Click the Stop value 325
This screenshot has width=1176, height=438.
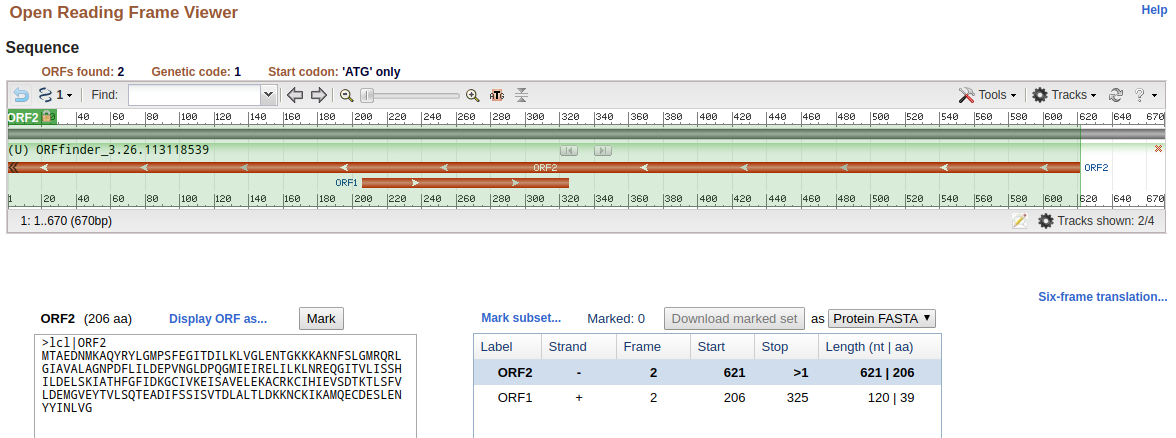[798, 398]
